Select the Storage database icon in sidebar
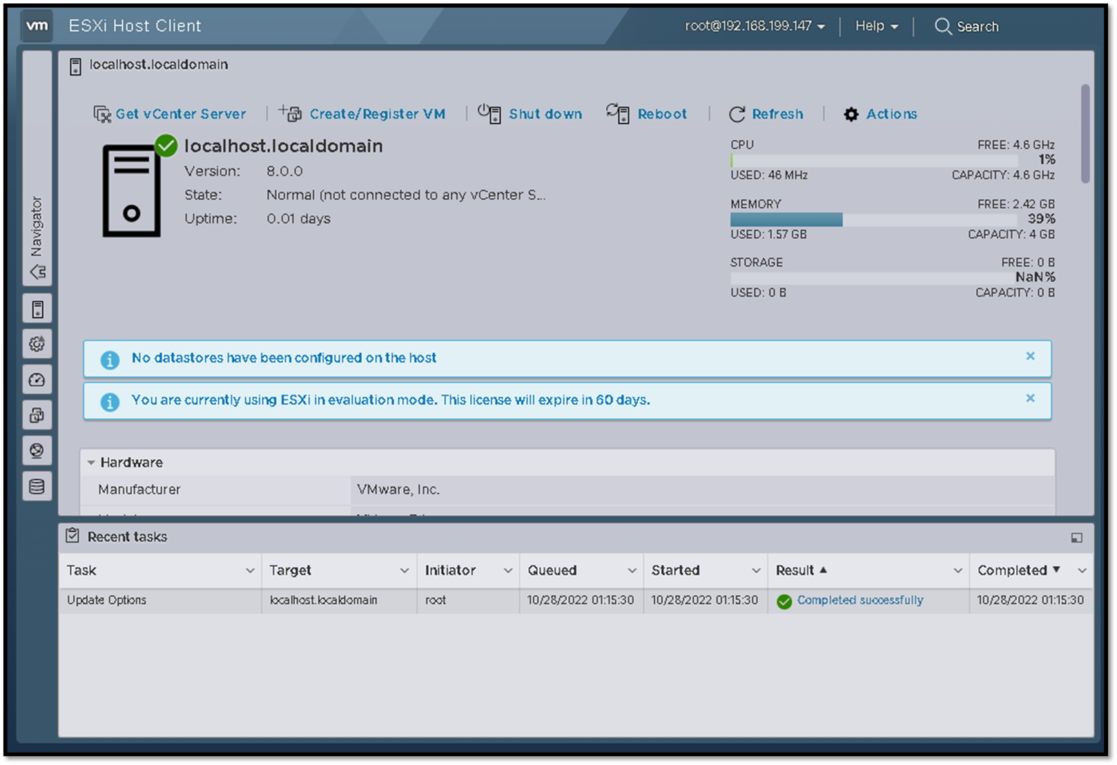 (x=37, y=485)
